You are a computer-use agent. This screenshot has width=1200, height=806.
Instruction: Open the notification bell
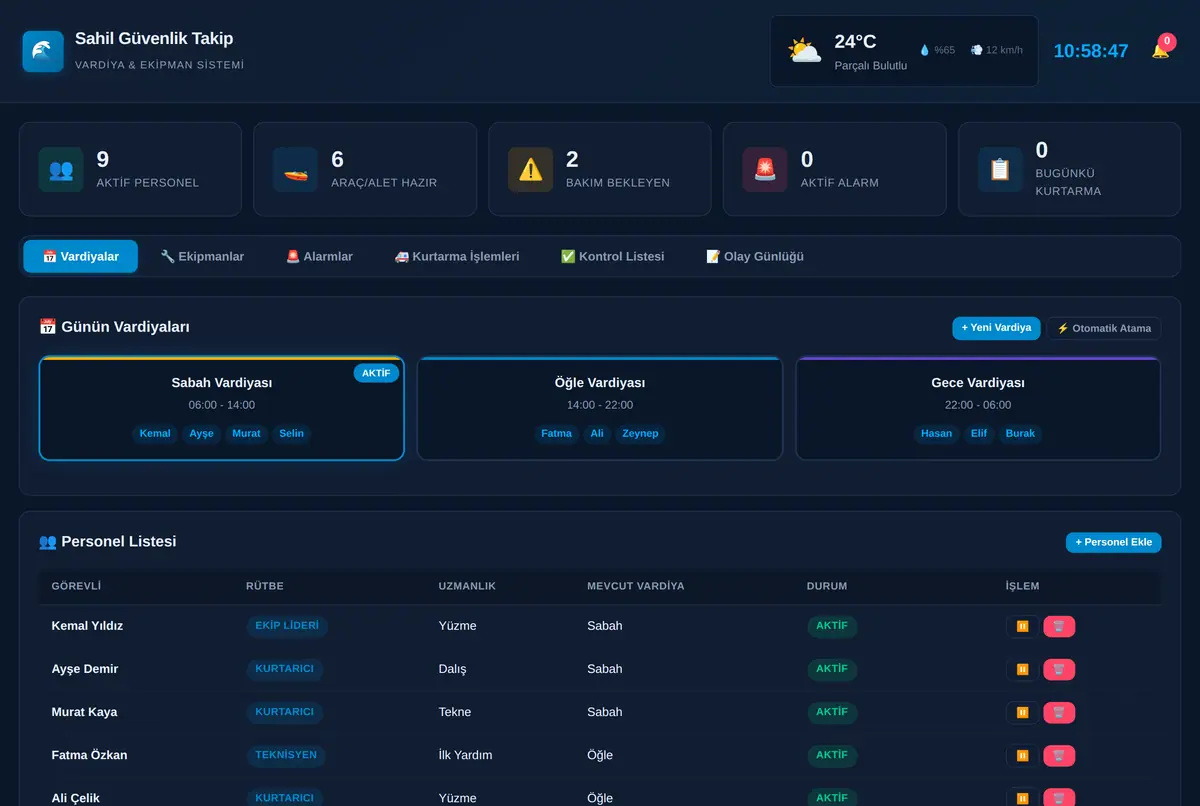[x=1160, y=50]
